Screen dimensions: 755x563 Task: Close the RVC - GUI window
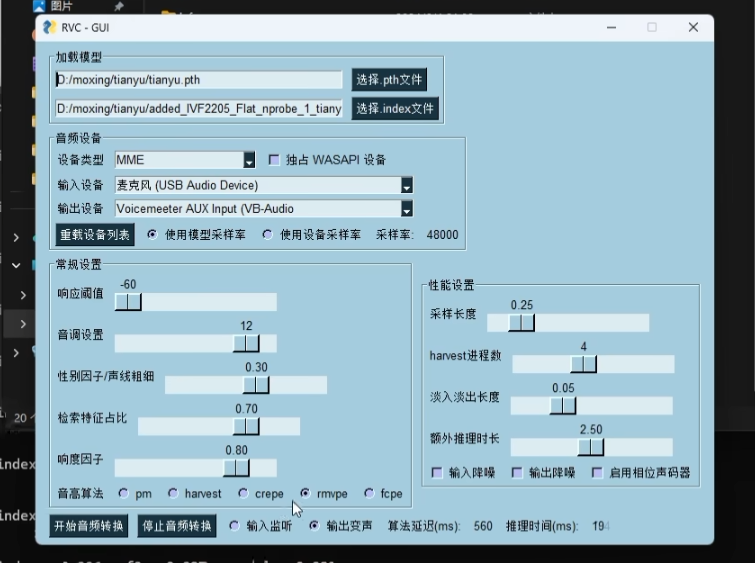tap(693, 27)
